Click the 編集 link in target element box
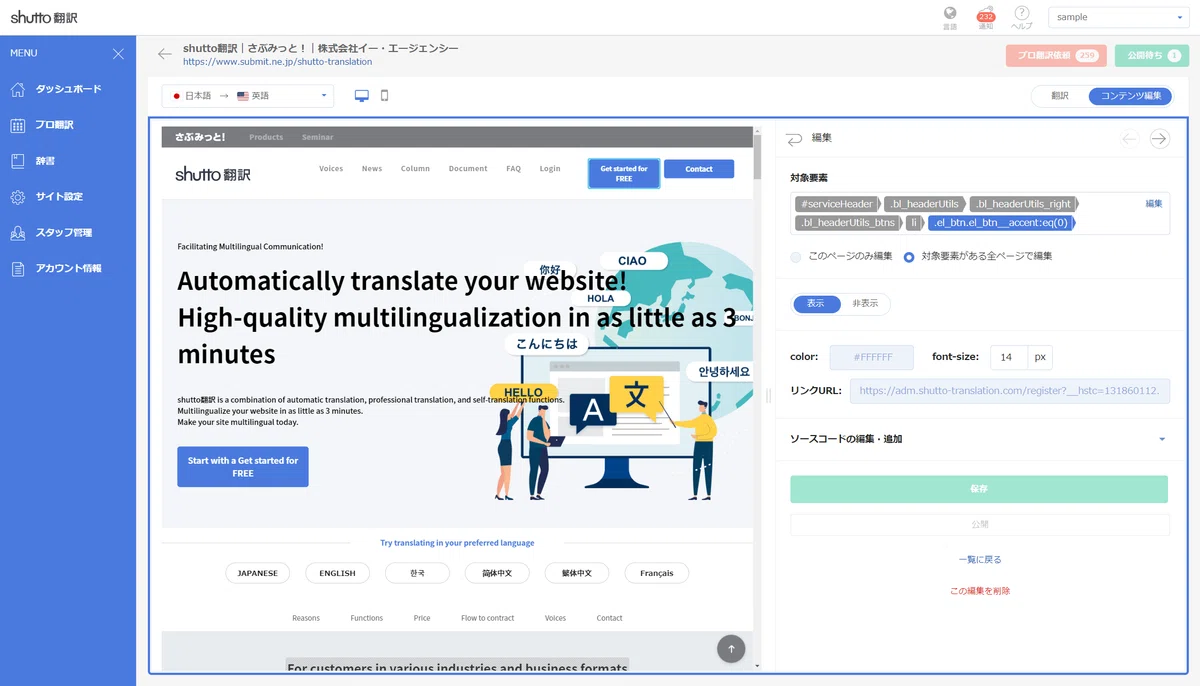The image size is (1200, 686). click(1154, 204)
